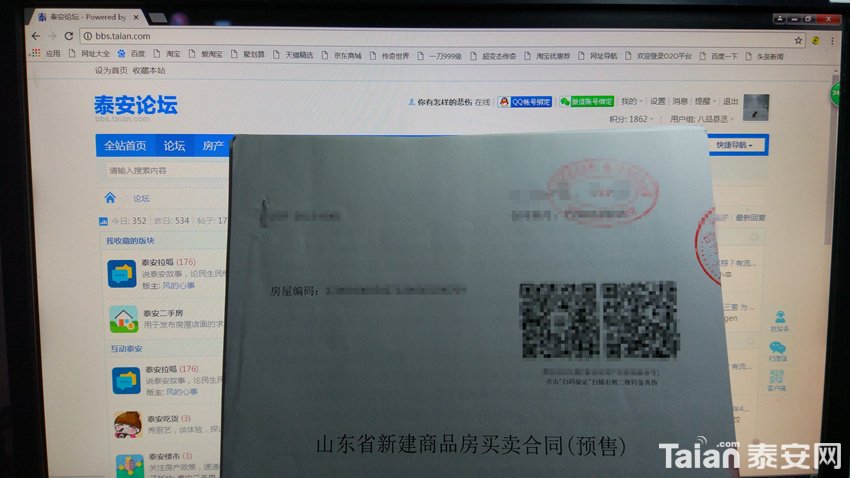This screenshot has width=850, height=478.
Task: Close the 泰安论坛 browser tab
Action: click(136, 17)
